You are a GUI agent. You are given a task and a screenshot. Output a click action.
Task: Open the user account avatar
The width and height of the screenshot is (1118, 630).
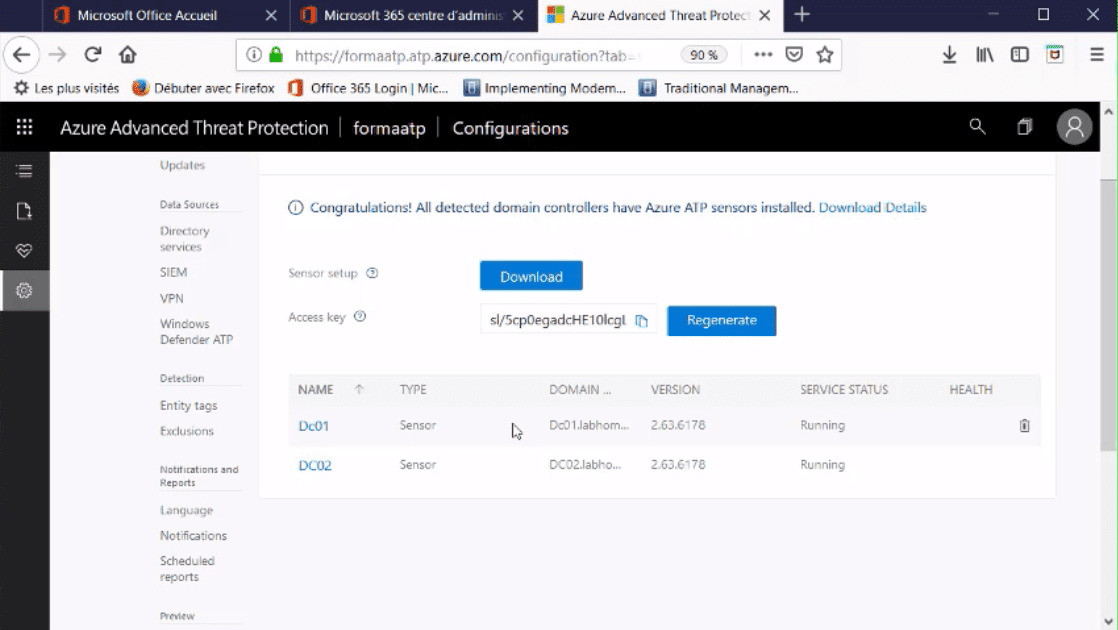click(x=1074, y=127)
